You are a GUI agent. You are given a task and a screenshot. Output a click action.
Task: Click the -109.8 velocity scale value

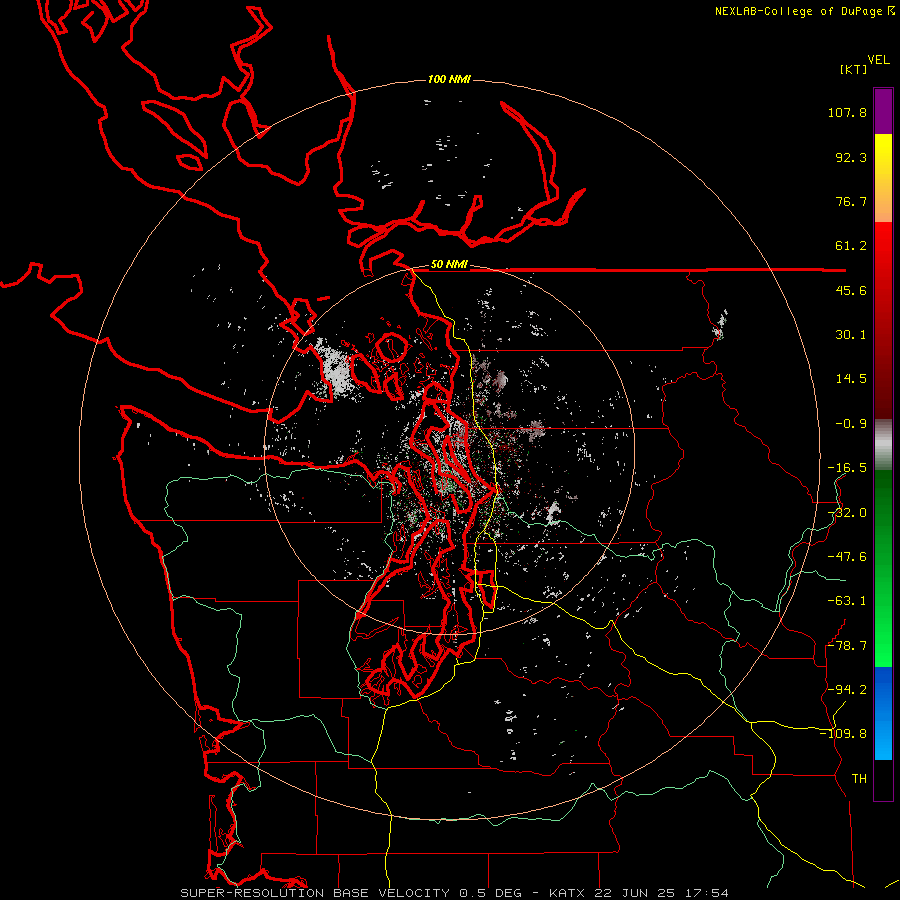(x=843, y=734)
